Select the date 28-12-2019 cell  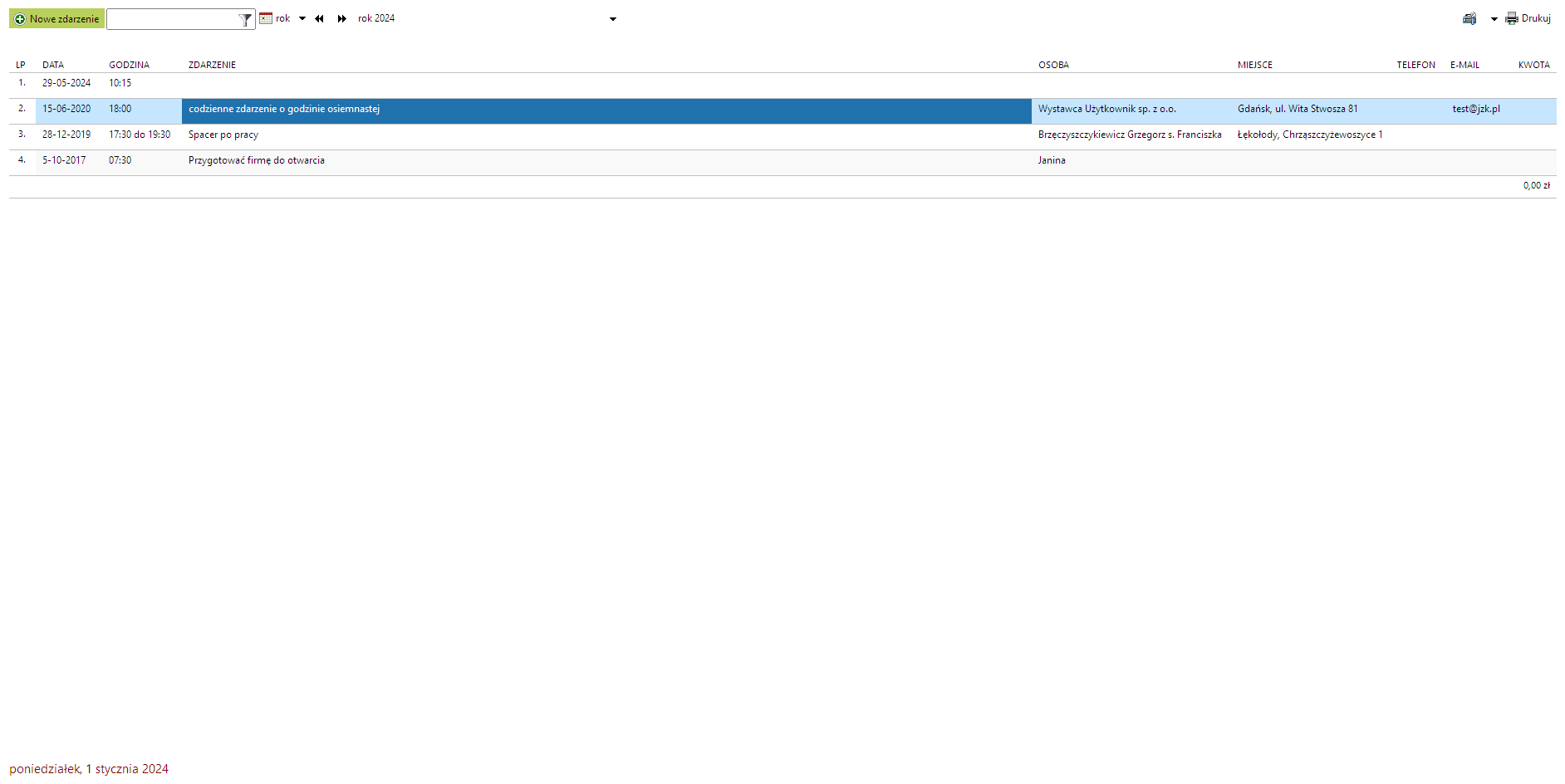[66, 135]
